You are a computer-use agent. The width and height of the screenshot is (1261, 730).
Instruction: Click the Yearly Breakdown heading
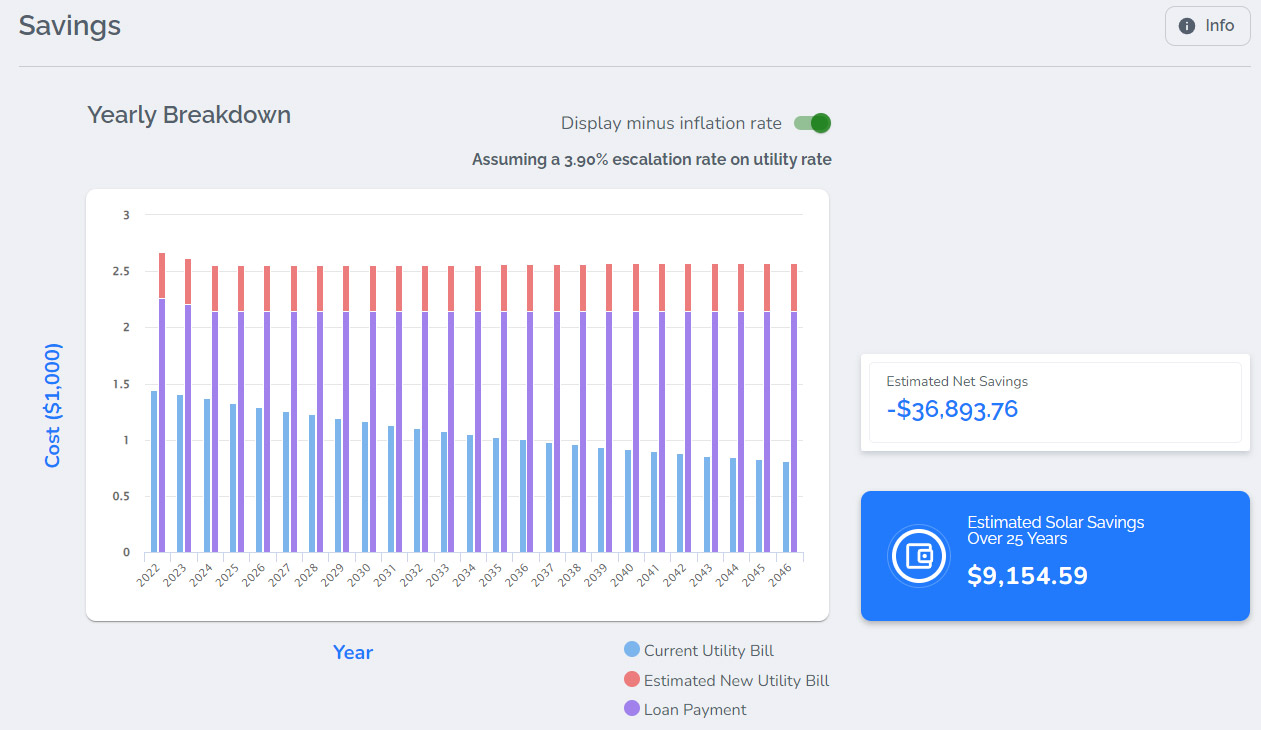click(x=189, y=115)
